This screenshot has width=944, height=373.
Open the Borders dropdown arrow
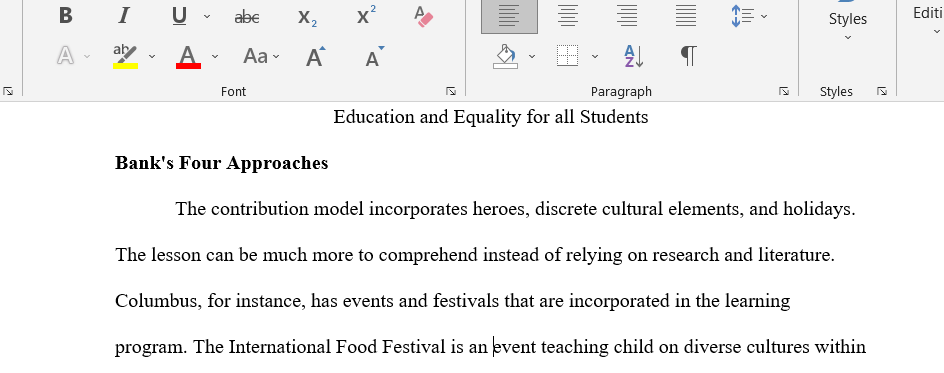click(595, 57)
